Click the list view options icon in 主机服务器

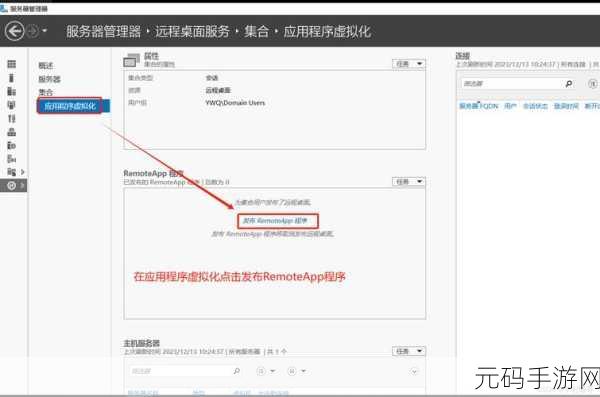[x=261, y=371]
